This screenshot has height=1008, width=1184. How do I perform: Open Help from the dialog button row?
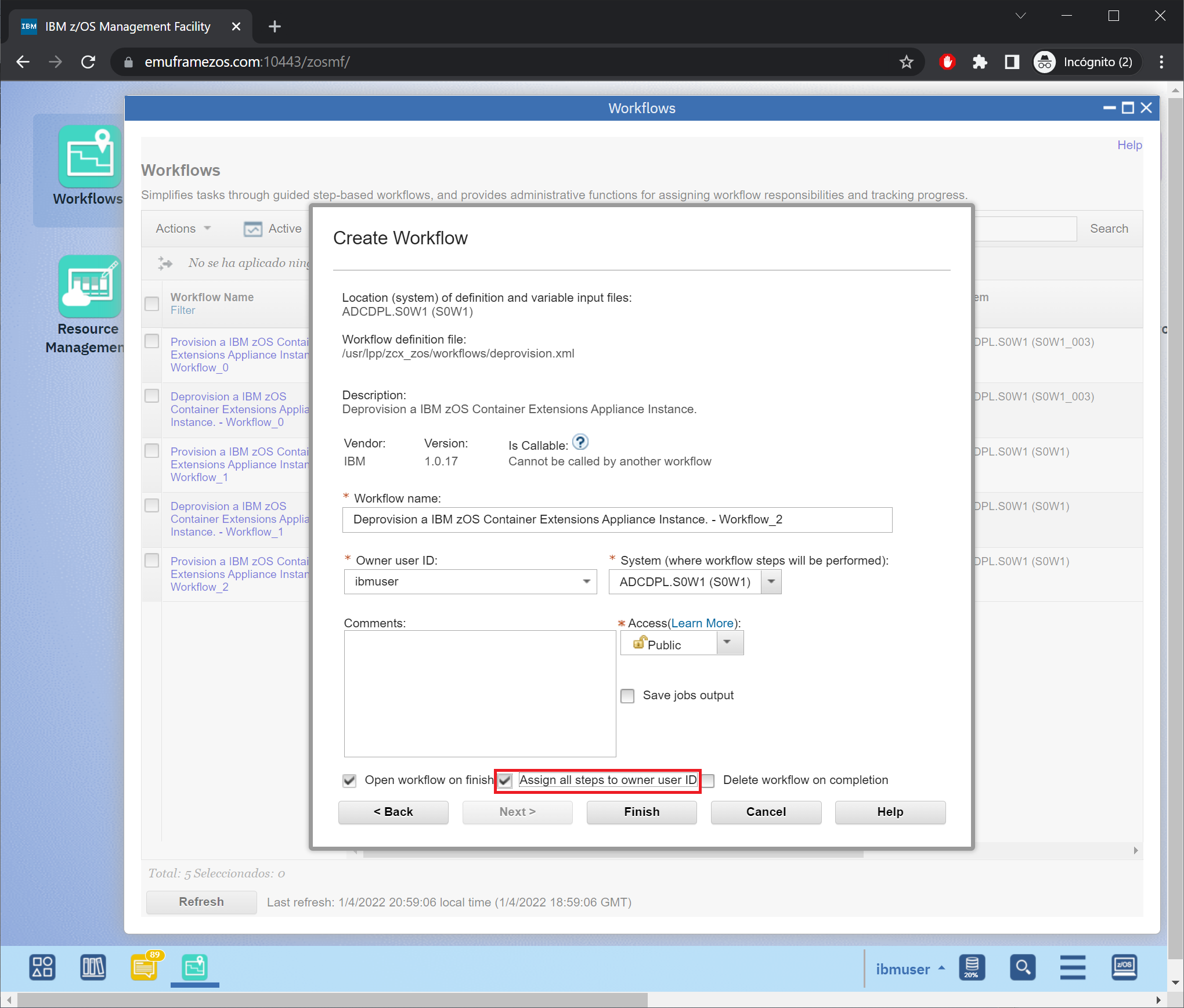pos(890,812)
